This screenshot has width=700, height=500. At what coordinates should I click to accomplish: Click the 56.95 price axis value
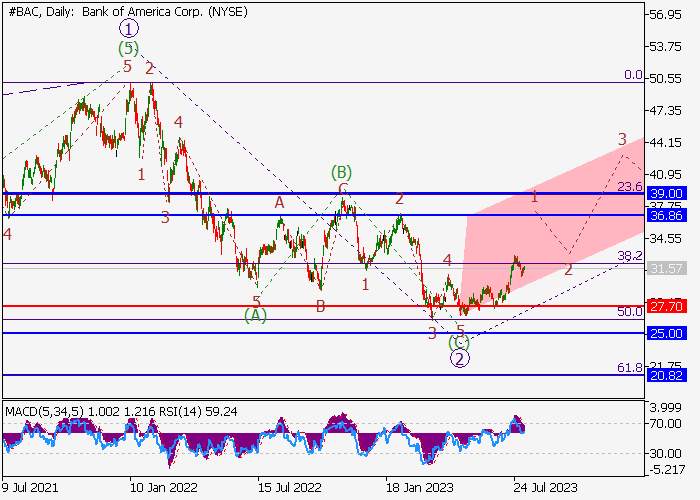[x=666, y=15]
